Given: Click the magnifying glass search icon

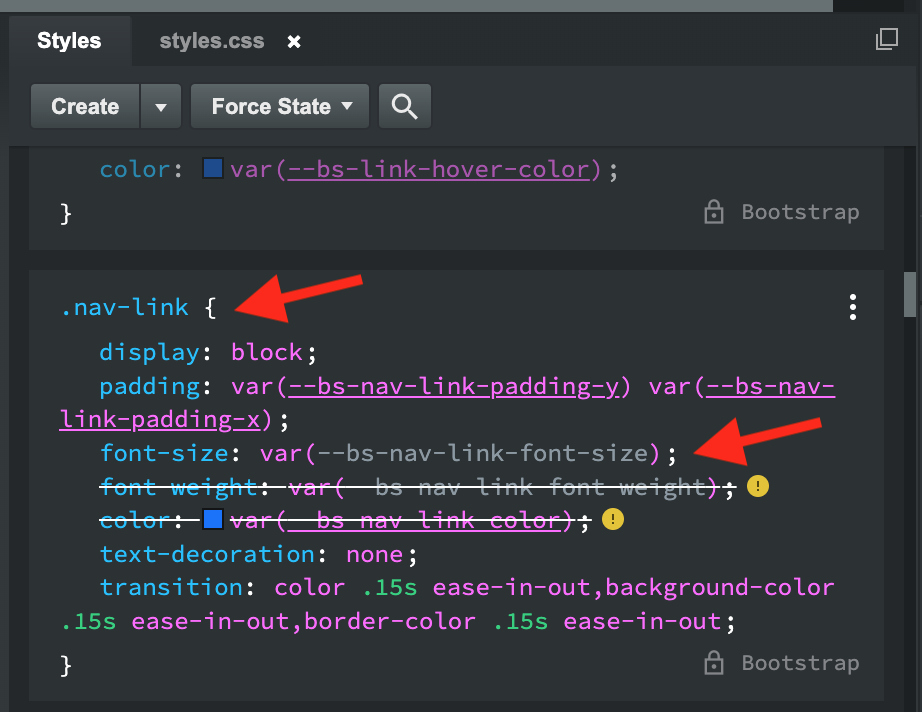Looking at the screenshot, I should tap(404, 106).
